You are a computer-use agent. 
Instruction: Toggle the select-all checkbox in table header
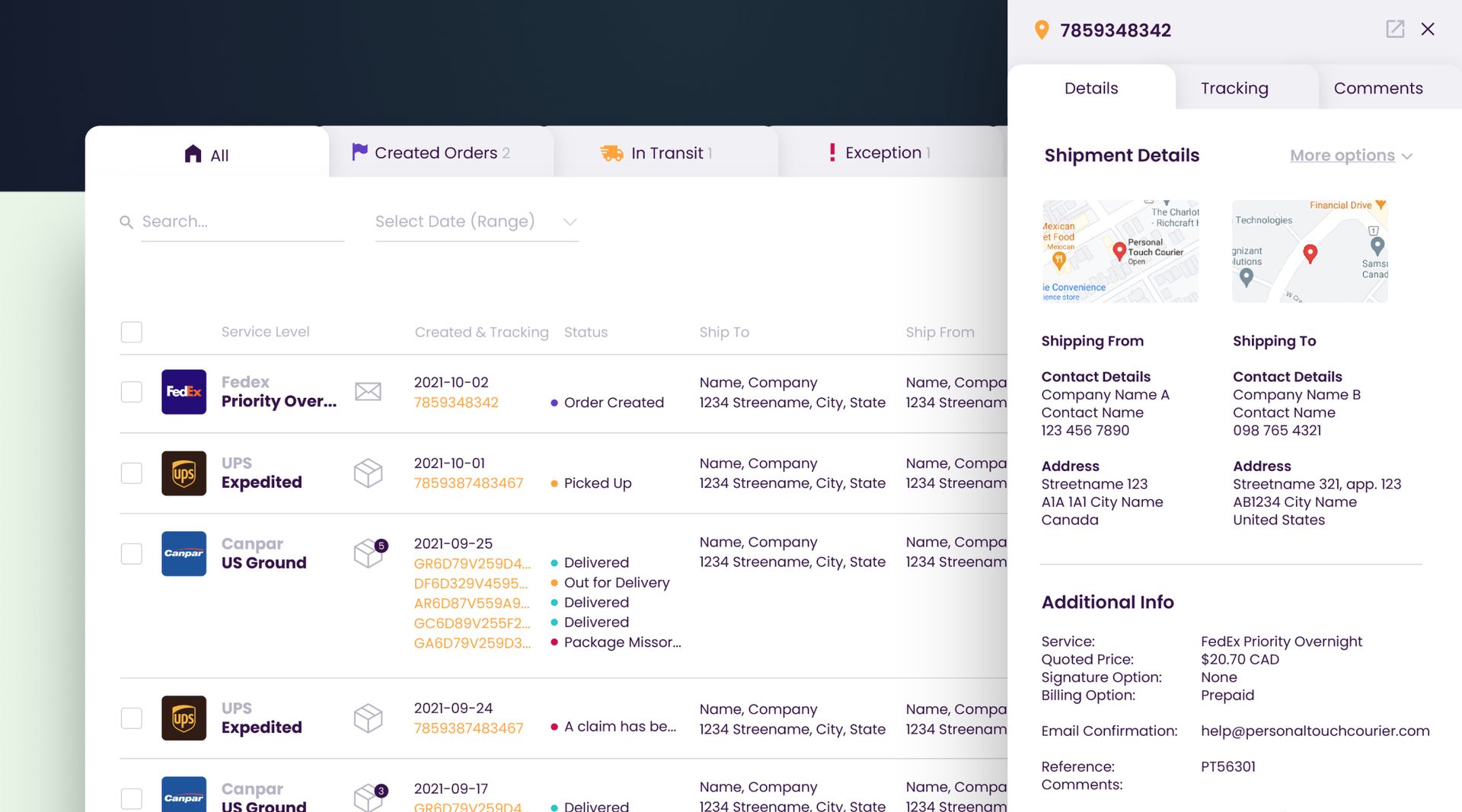132,332
